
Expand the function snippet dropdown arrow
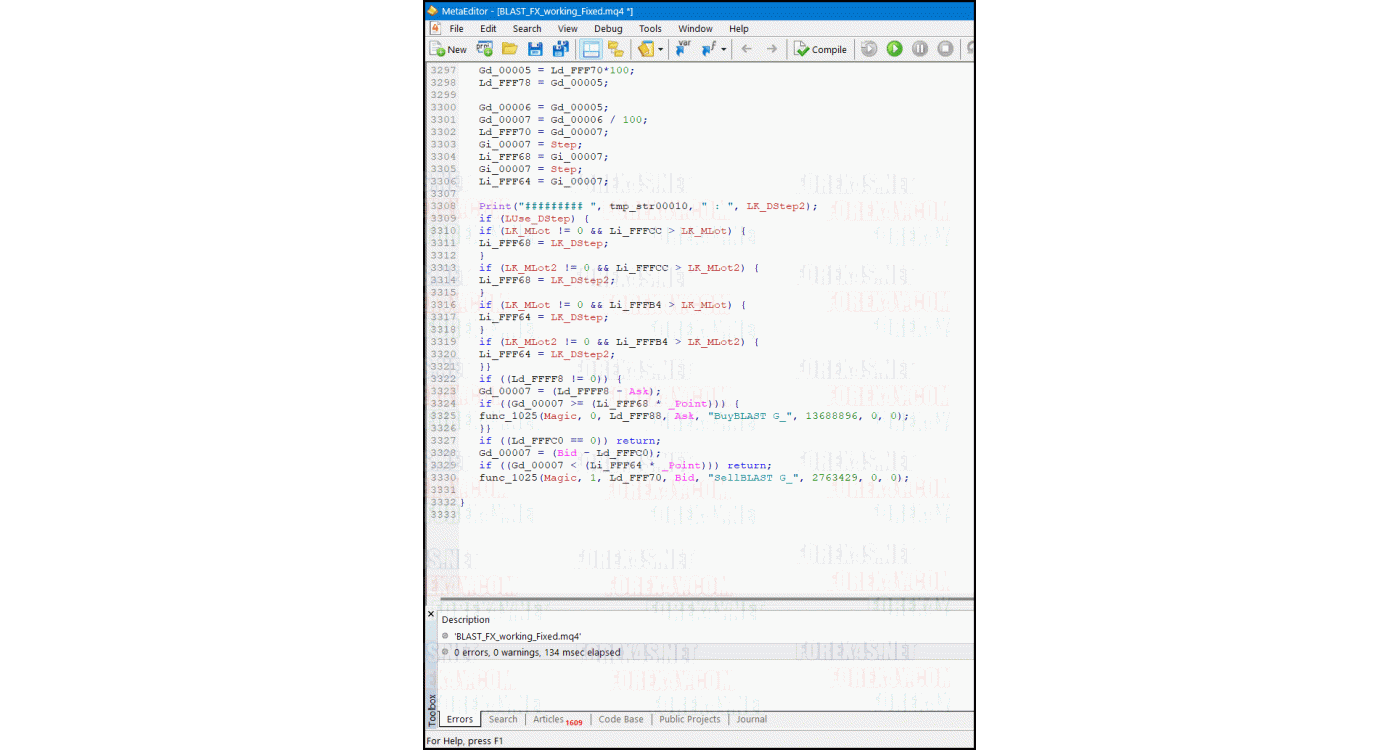coord(723,48)
